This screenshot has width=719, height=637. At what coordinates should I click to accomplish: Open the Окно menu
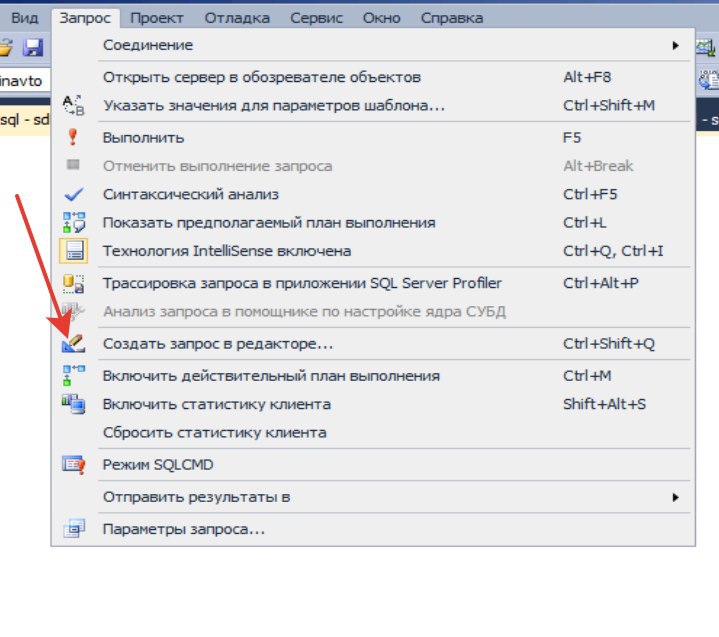(x=382, y=18)
